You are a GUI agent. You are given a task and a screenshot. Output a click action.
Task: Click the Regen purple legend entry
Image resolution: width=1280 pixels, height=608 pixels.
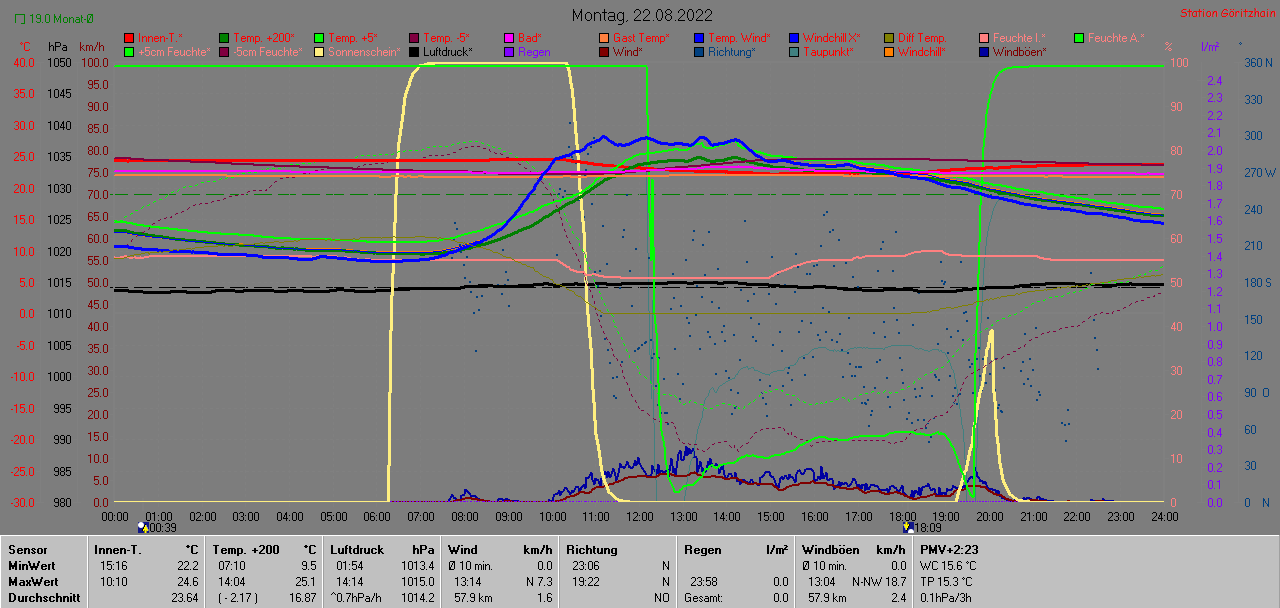coord(526,51)
